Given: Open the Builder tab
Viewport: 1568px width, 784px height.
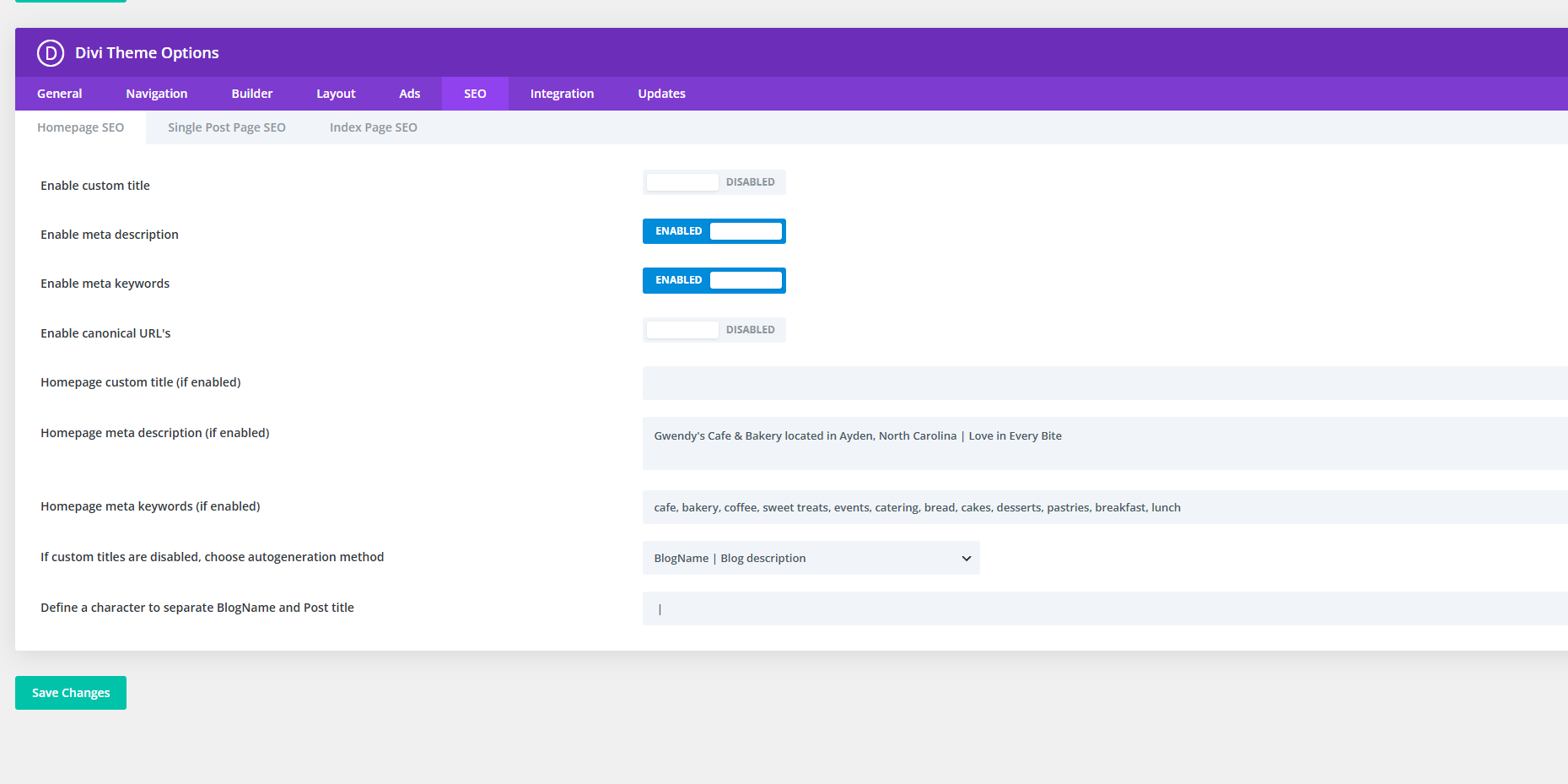Looking at the screenshot, I should [252, 94].
